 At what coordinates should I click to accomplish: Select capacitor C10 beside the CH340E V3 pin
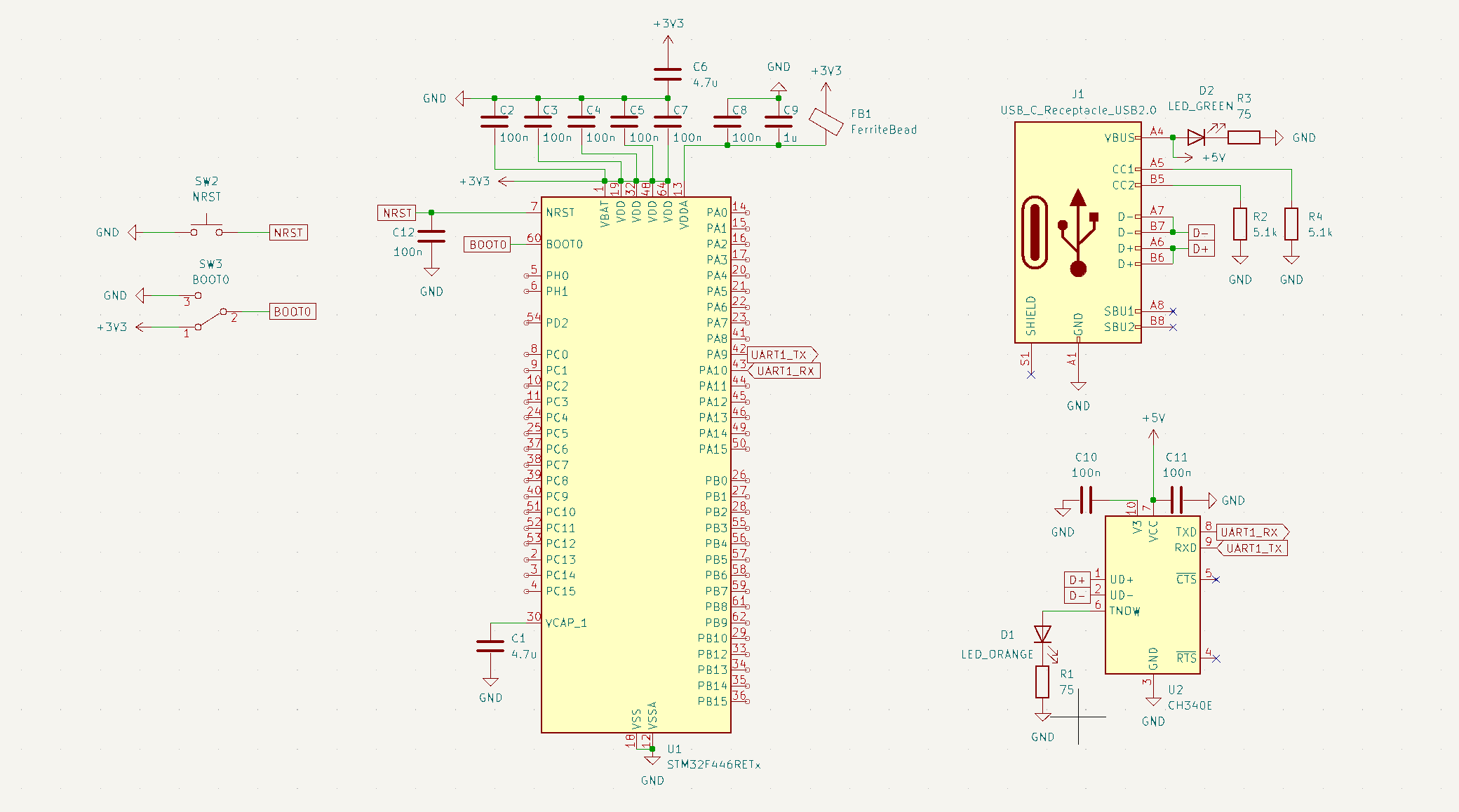pyautogui.click(x=1087, y=500)
